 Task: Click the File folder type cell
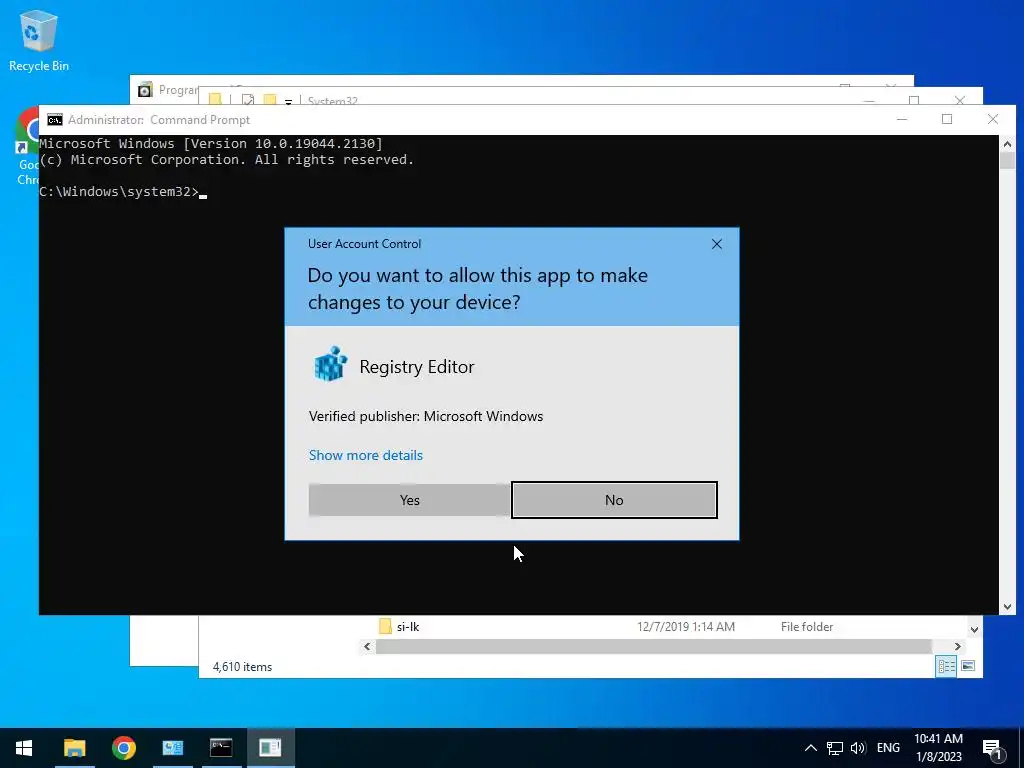coord(807,627)
